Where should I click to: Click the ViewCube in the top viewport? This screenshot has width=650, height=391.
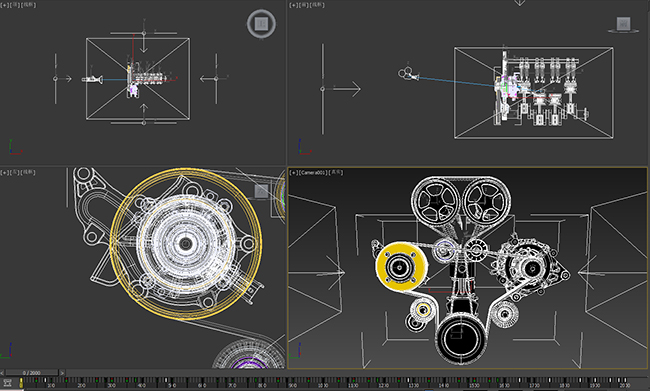261,24
